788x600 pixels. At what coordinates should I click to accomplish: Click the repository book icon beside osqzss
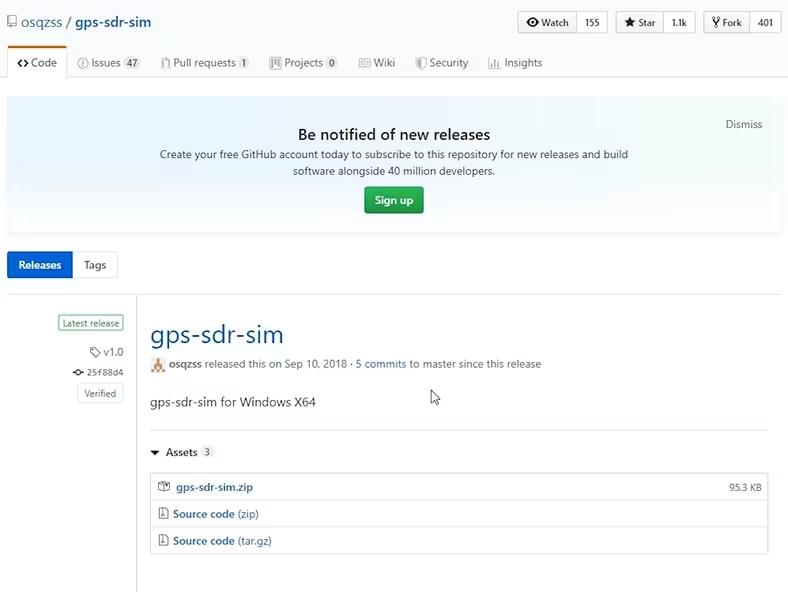12,22
